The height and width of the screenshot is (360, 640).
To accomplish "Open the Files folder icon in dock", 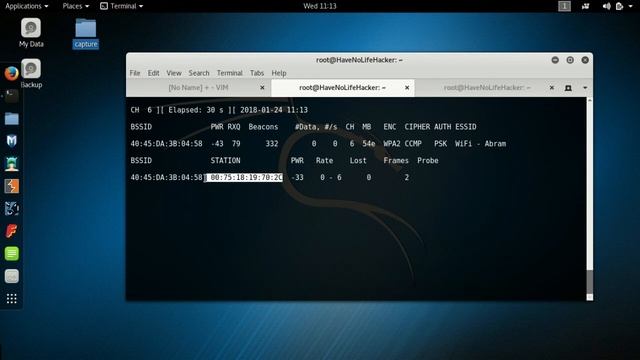I will click(11, 119).
